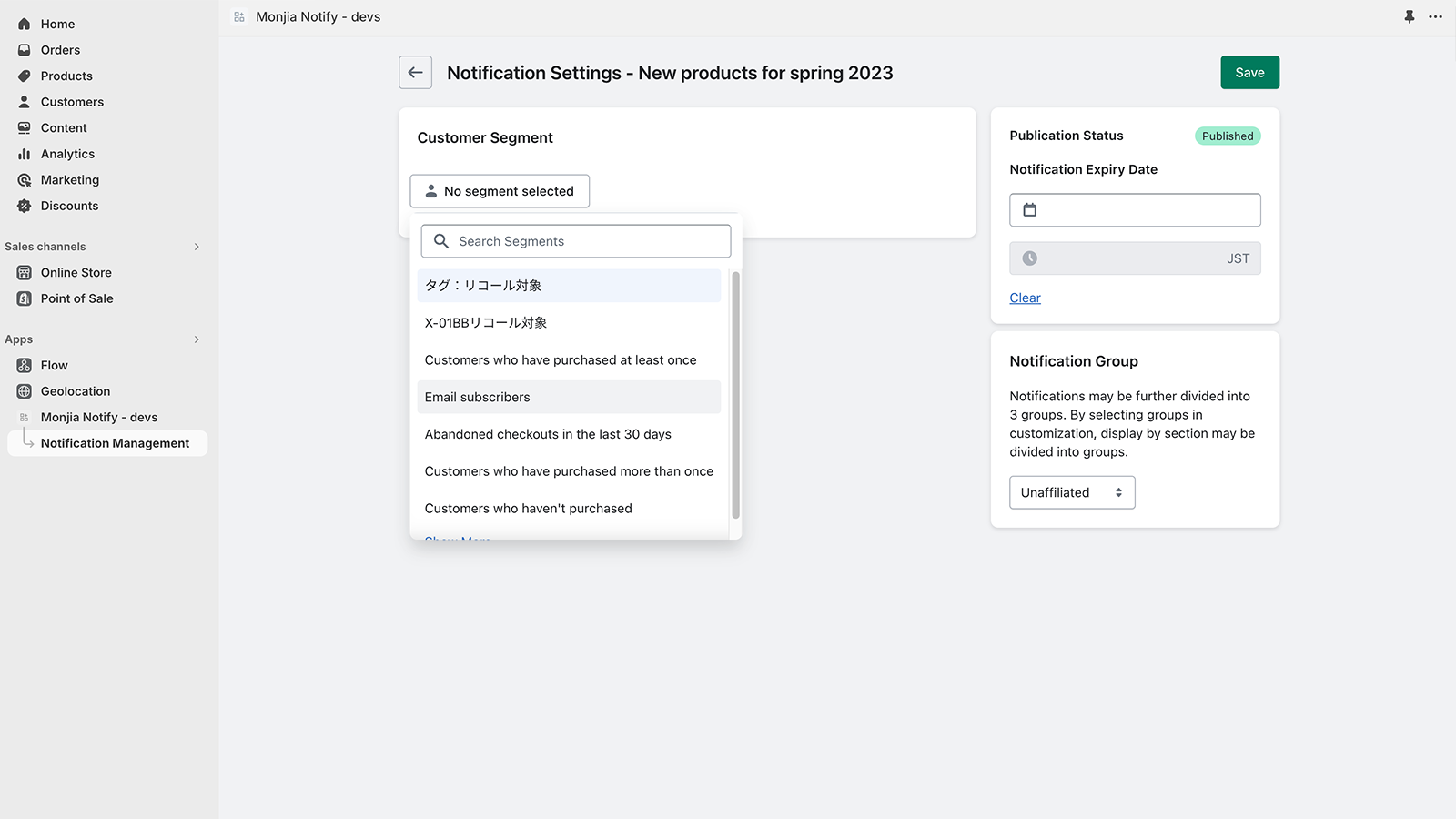Select the Email subscribers segment
This screenshot has width=1456, height=819.
(477, 397)
